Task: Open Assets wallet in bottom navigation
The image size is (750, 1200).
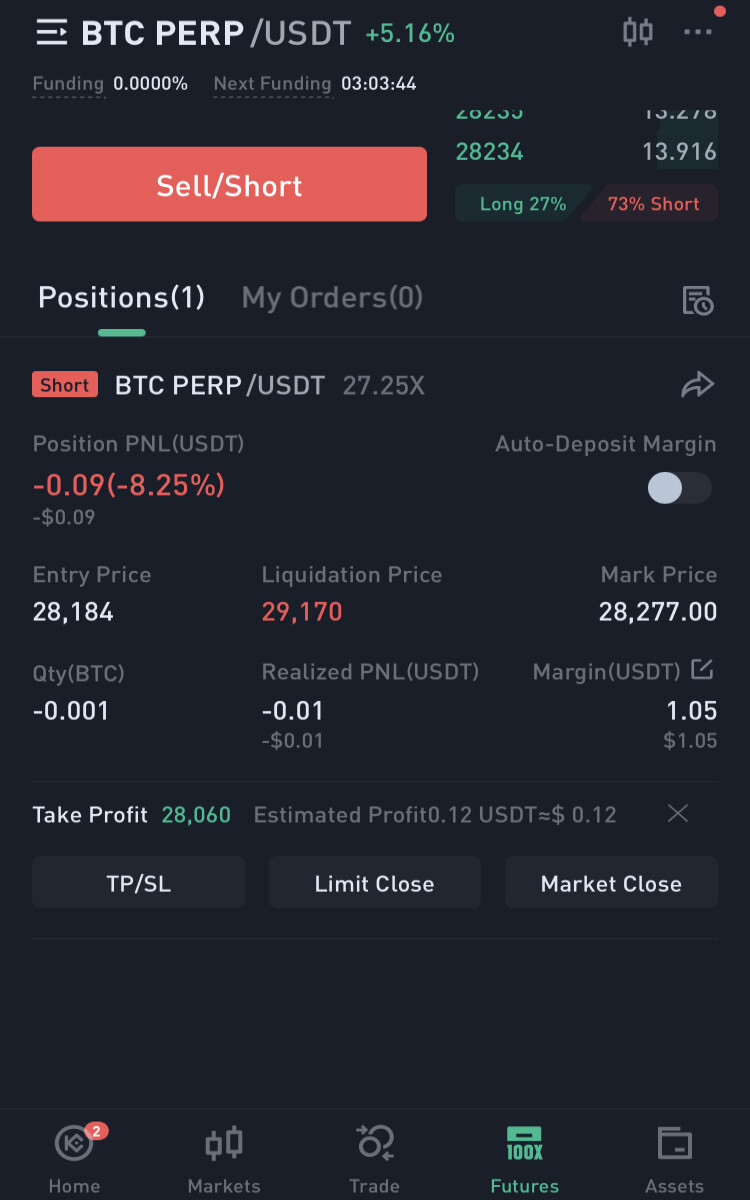Action: point(675,1158)
